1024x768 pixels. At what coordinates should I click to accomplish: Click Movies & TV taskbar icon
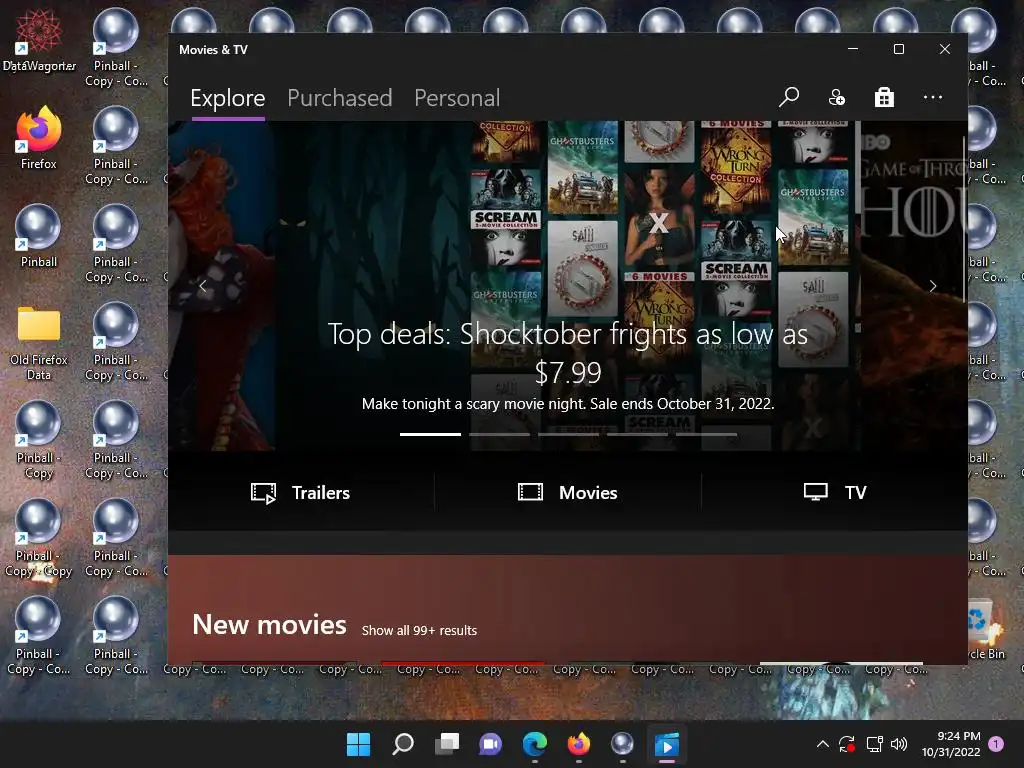pyautogui.click(x=667, y=744)
